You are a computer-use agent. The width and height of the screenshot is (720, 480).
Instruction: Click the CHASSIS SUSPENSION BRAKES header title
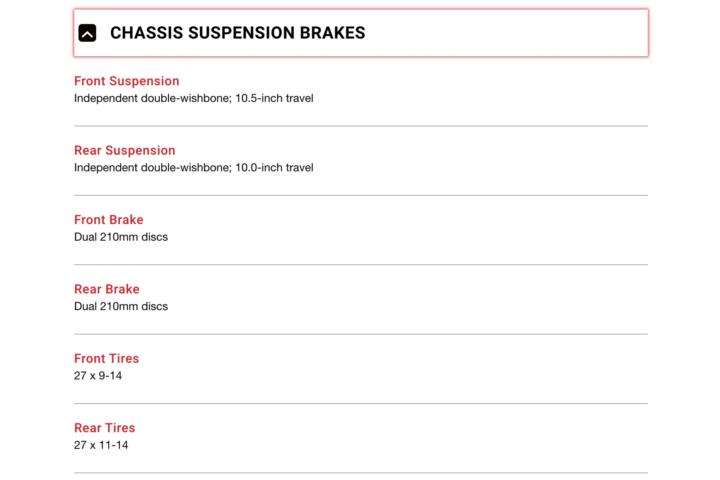pyautogui.click(x=237, y=33)
